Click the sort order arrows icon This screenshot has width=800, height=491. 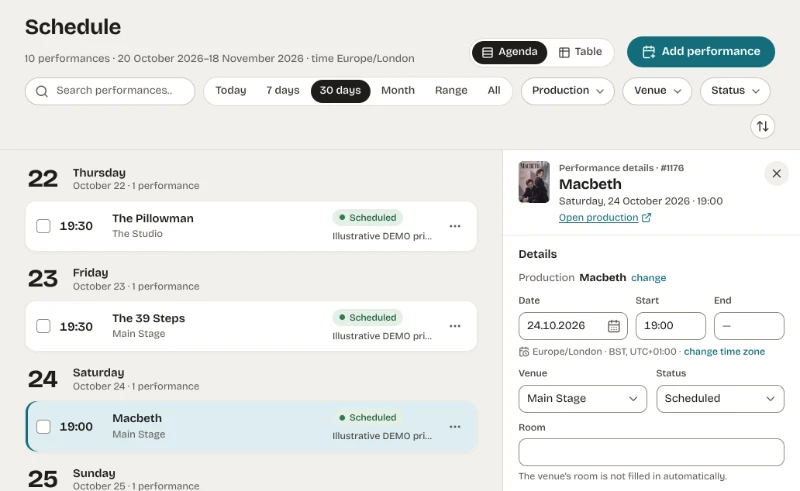pyautogui.click(x=762, y=126)
